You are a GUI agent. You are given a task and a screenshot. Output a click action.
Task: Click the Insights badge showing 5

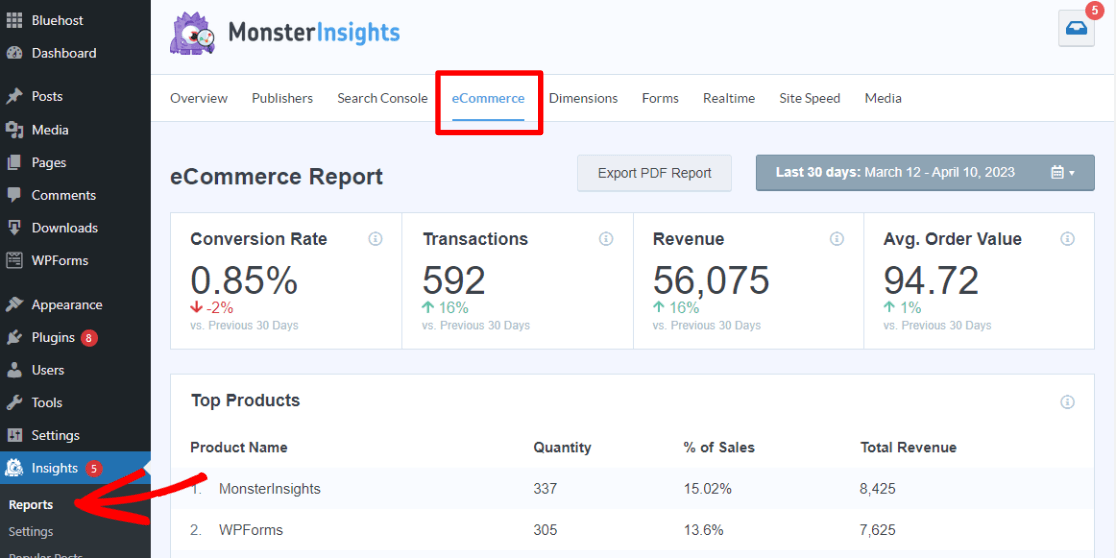[94, 468]
